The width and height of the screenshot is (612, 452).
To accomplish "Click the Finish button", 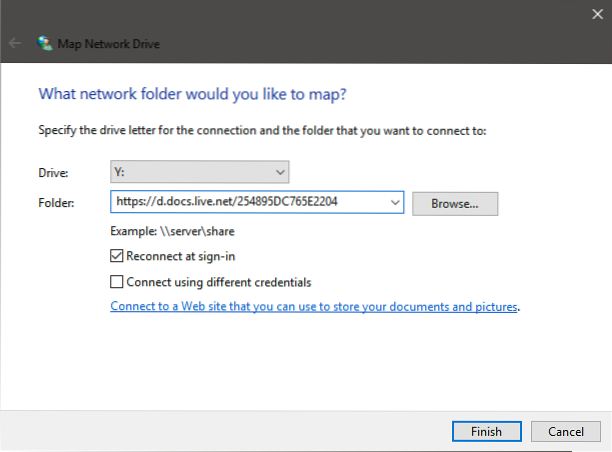I will point(485,431).
